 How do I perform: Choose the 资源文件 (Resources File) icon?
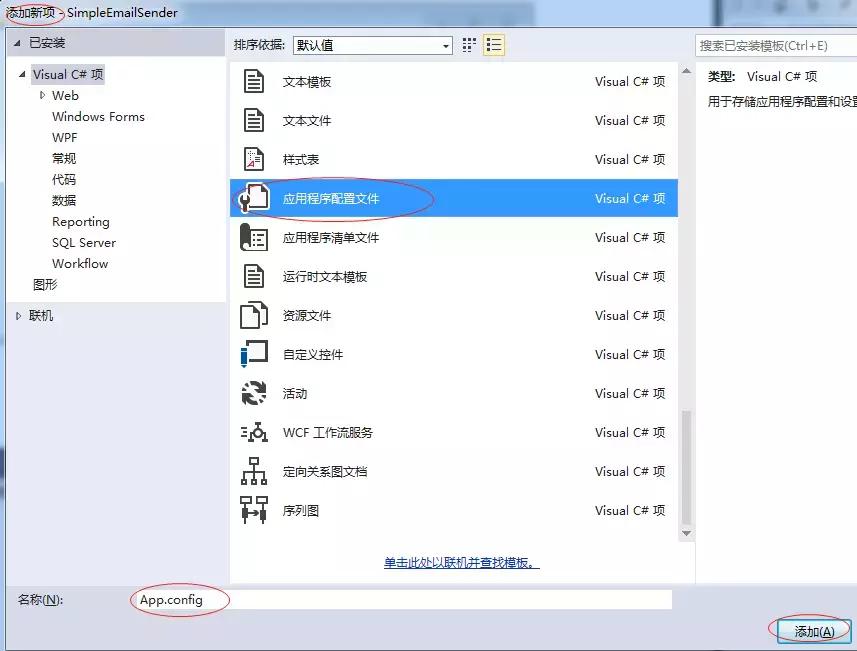(x=253, y=315)
